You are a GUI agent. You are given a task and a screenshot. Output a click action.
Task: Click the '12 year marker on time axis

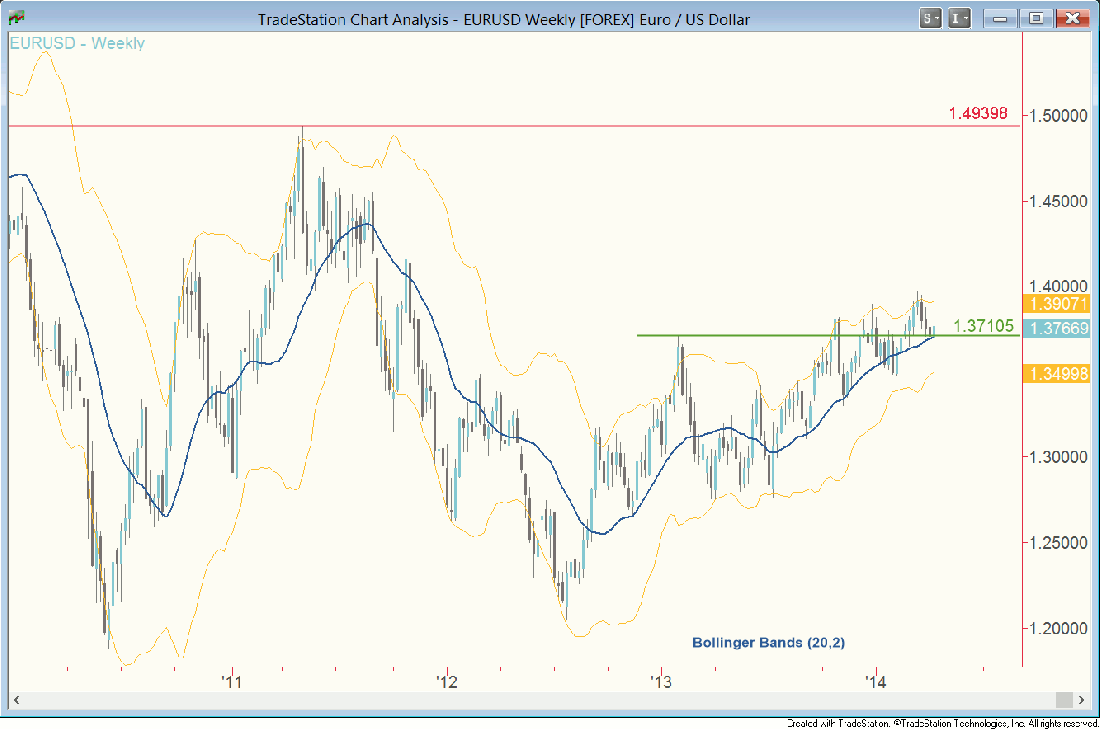(446, 682)
